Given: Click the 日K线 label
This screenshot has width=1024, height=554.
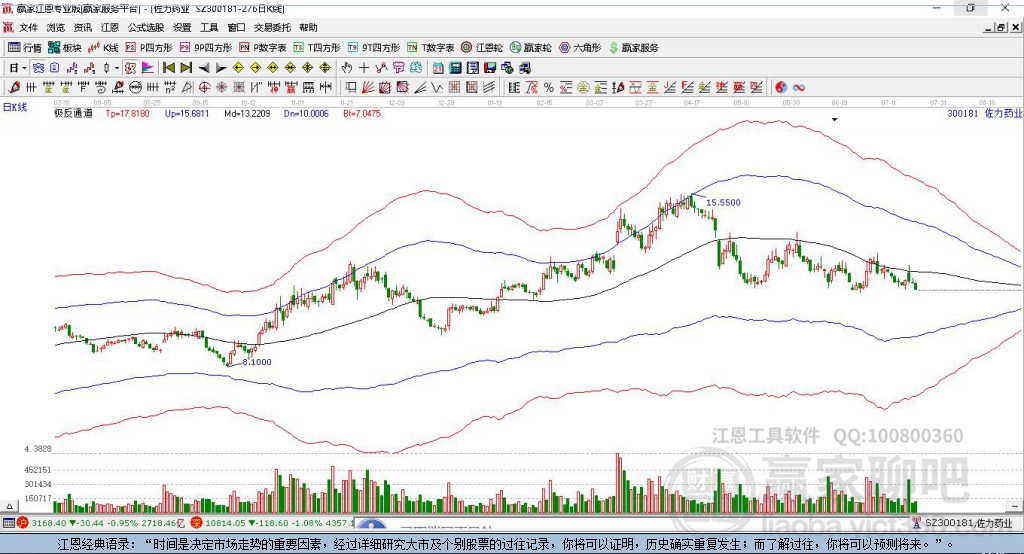Looking at the screenshot, I should click(15, 107).
